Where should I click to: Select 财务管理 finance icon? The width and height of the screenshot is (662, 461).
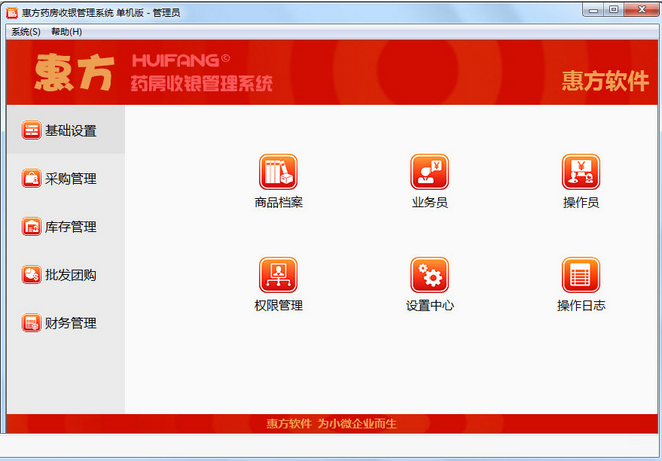click(x=32, y=323)
